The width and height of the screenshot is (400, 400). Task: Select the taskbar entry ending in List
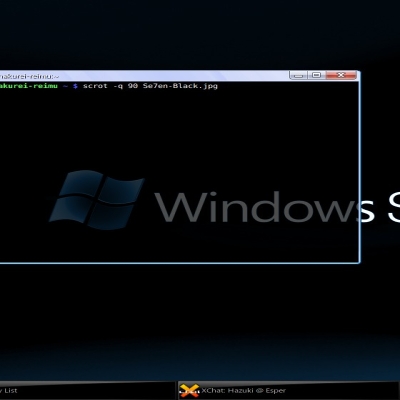(87, 391)
